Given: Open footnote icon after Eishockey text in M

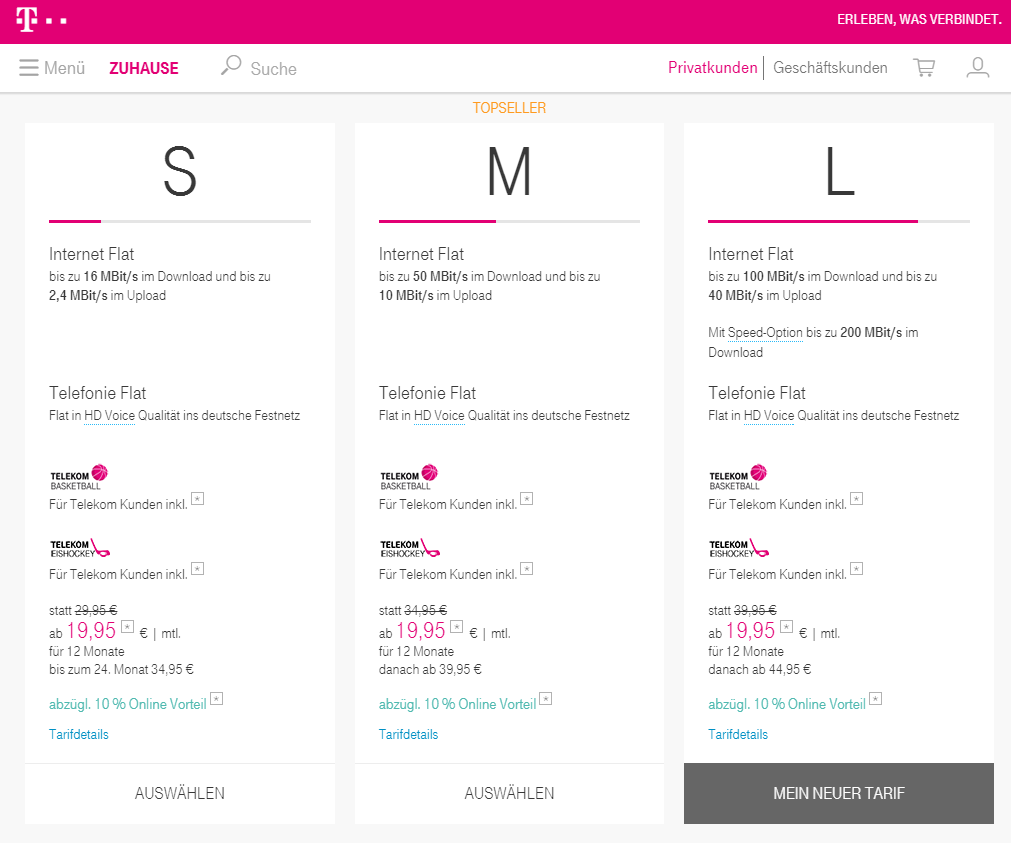Looking at the screenshot, I should (x=527, y=568).
